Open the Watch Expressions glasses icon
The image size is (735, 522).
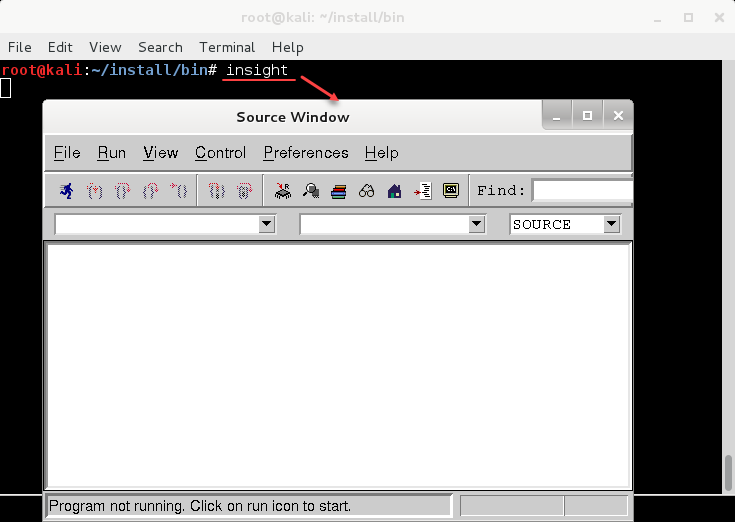[367, 191]
